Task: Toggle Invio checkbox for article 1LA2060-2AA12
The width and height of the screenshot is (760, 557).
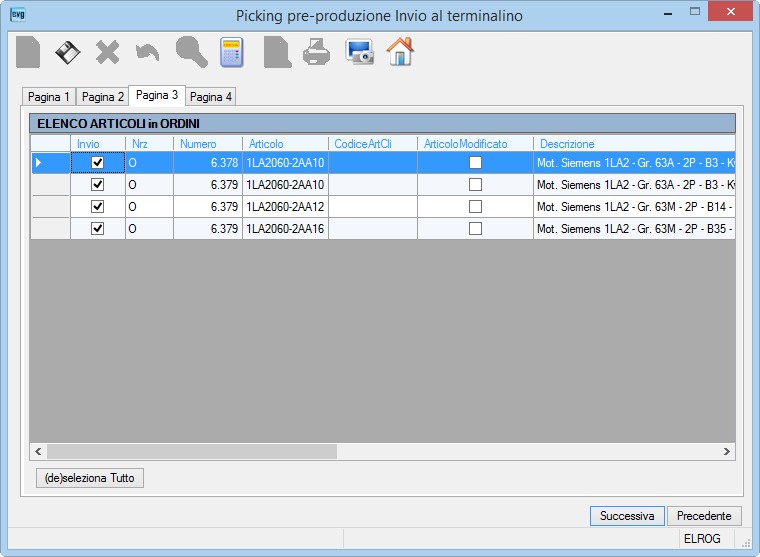Action: click(97, 207)
